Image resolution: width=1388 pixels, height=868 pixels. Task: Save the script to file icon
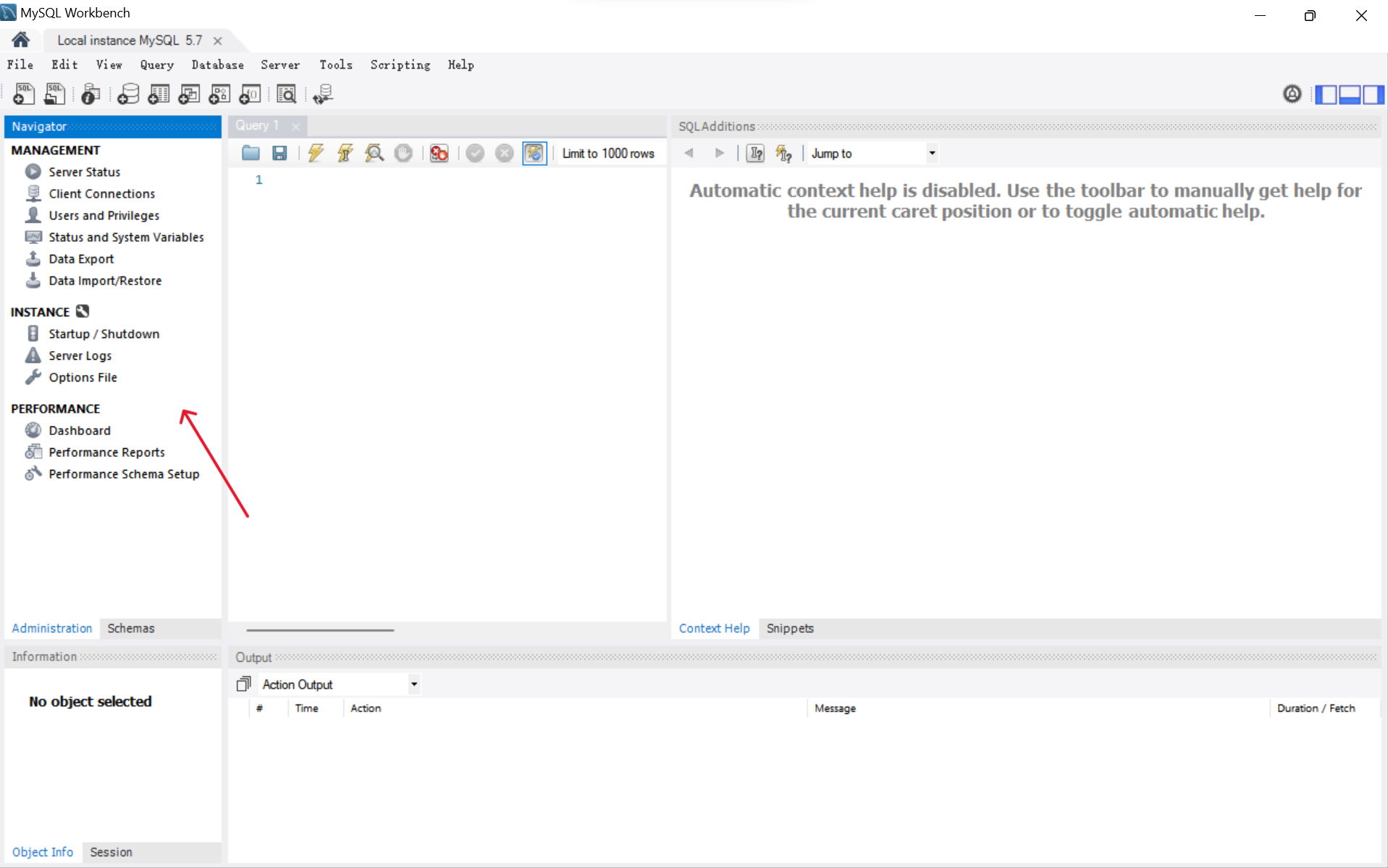[x=279, y=153]
